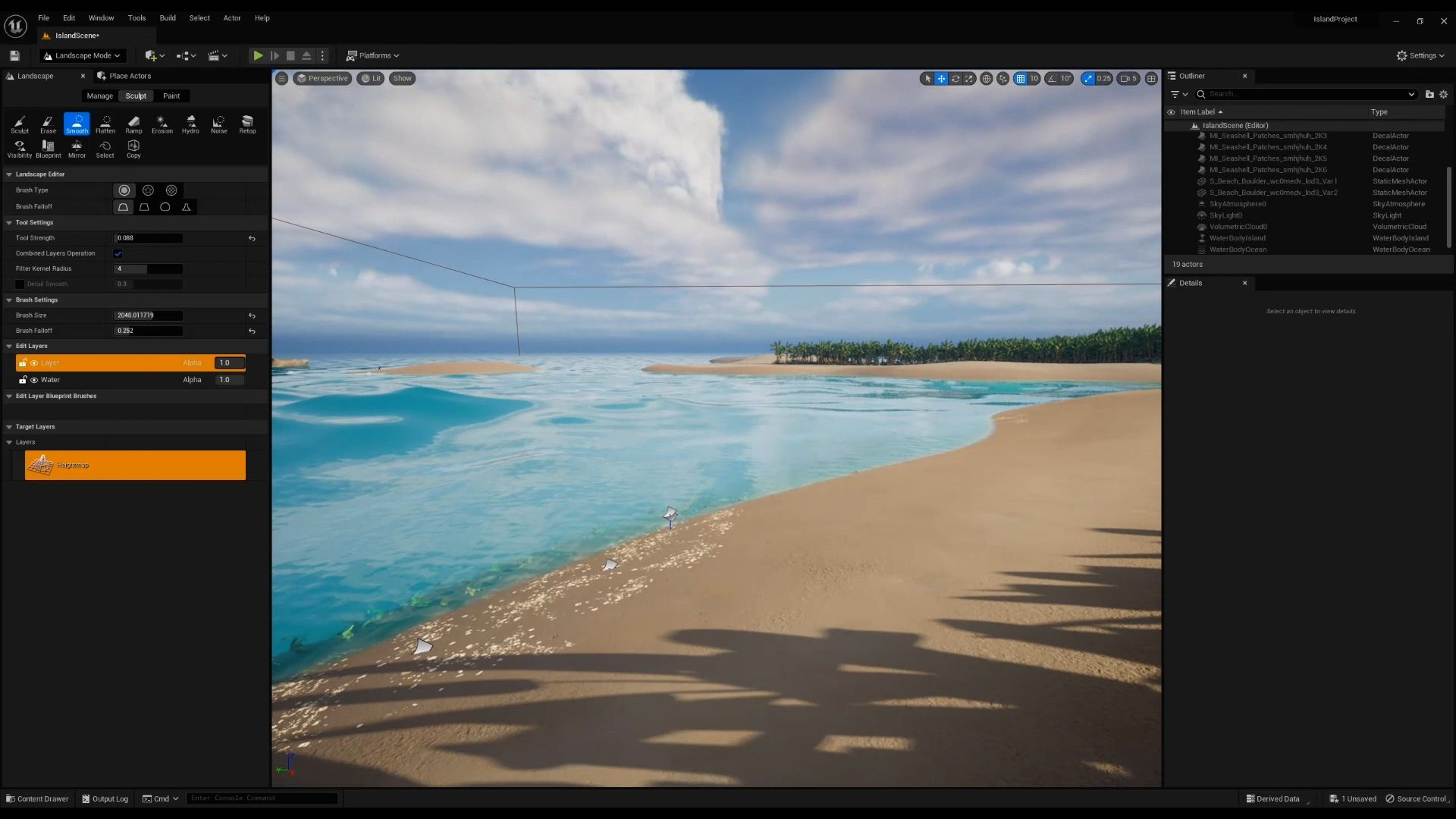1456x819 pixels.
Task: Select the Flatten landscape tool
Action: (x=105, y=124)
